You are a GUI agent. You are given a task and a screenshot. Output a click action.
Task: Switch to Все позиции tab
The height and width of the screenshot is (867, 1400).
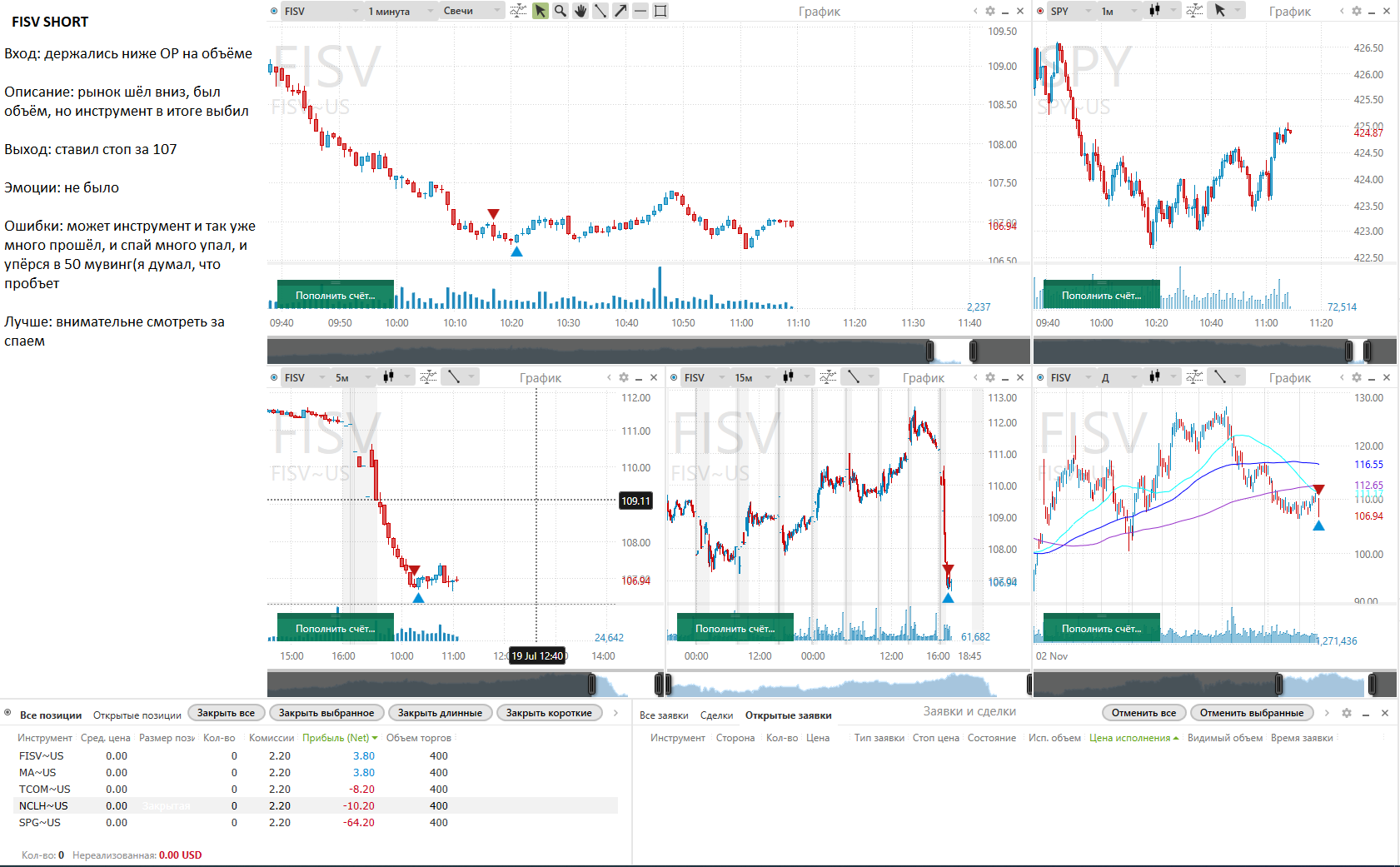coord(51,715)
